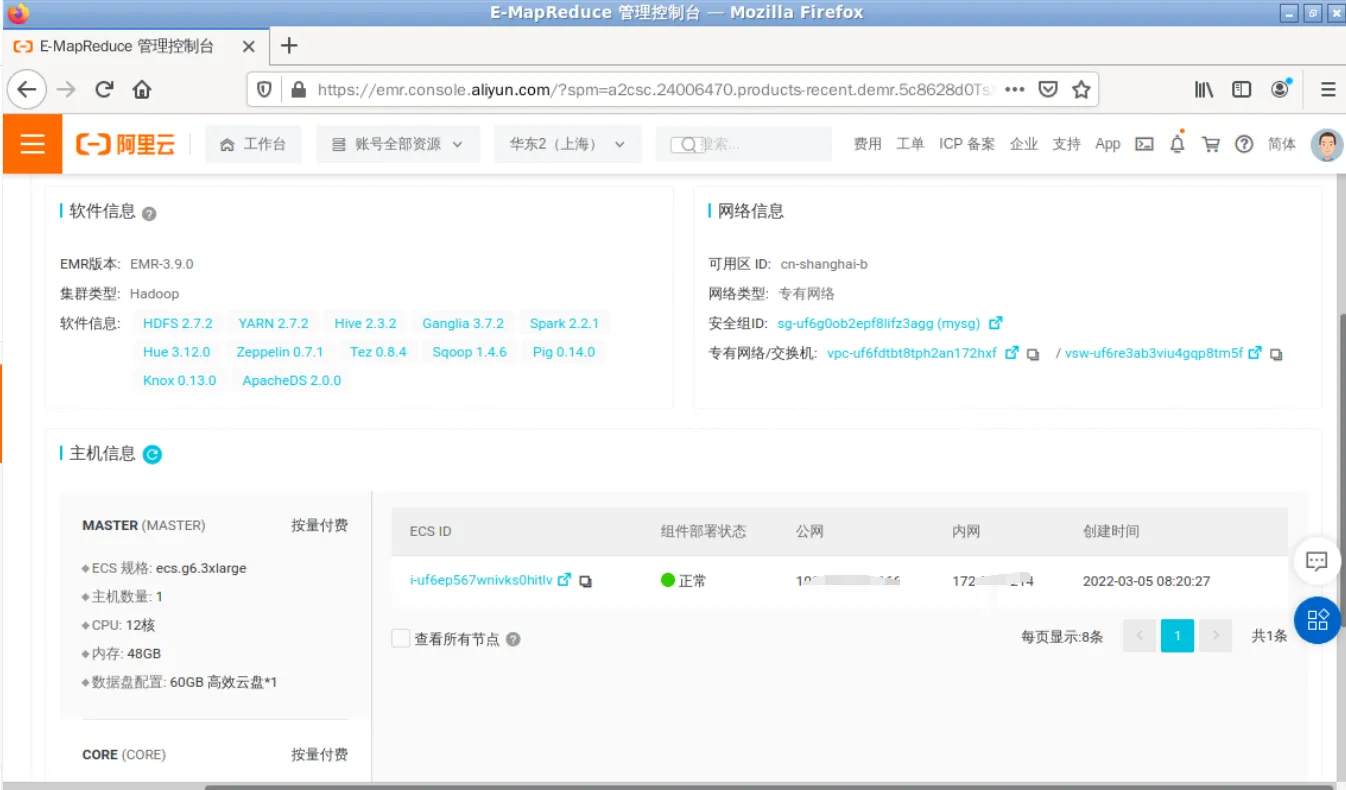The height and width of the screenshot is (790, 1346).
Task: Click the previous page pagination arrow
Action: tap(1139, 635)
